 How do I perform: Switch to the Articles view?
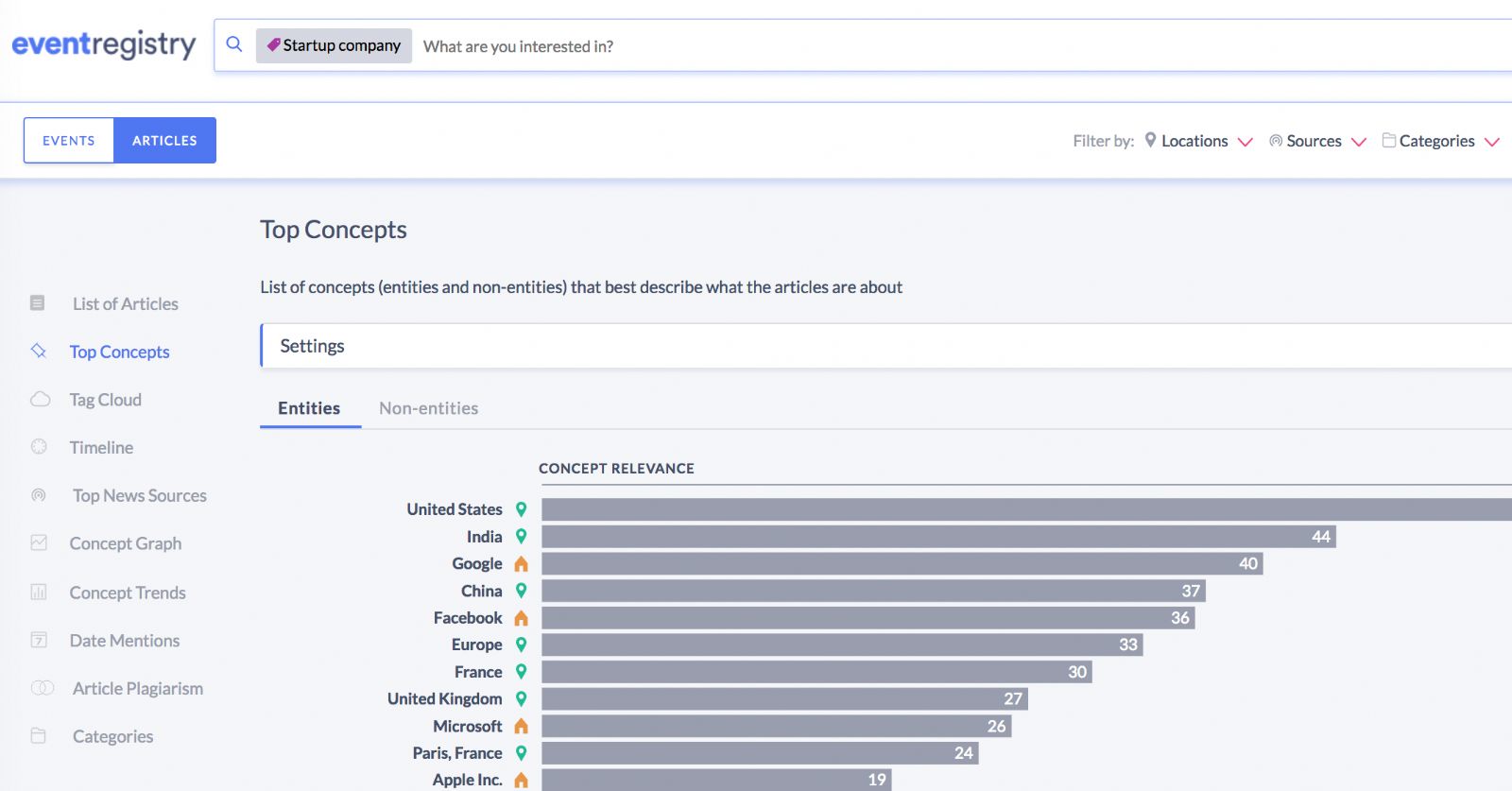point(164,140)
